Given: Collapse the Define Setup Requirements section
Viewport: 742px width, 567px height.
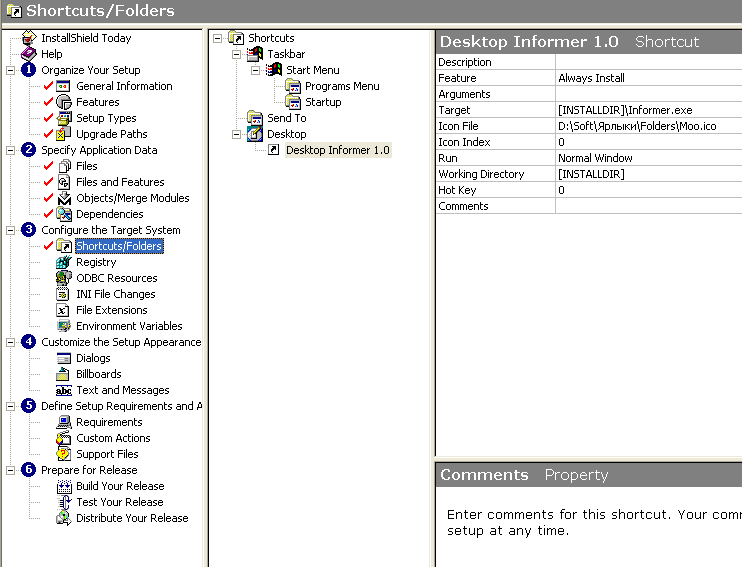Looking at the screenshot, I should [x=10, y=406].
